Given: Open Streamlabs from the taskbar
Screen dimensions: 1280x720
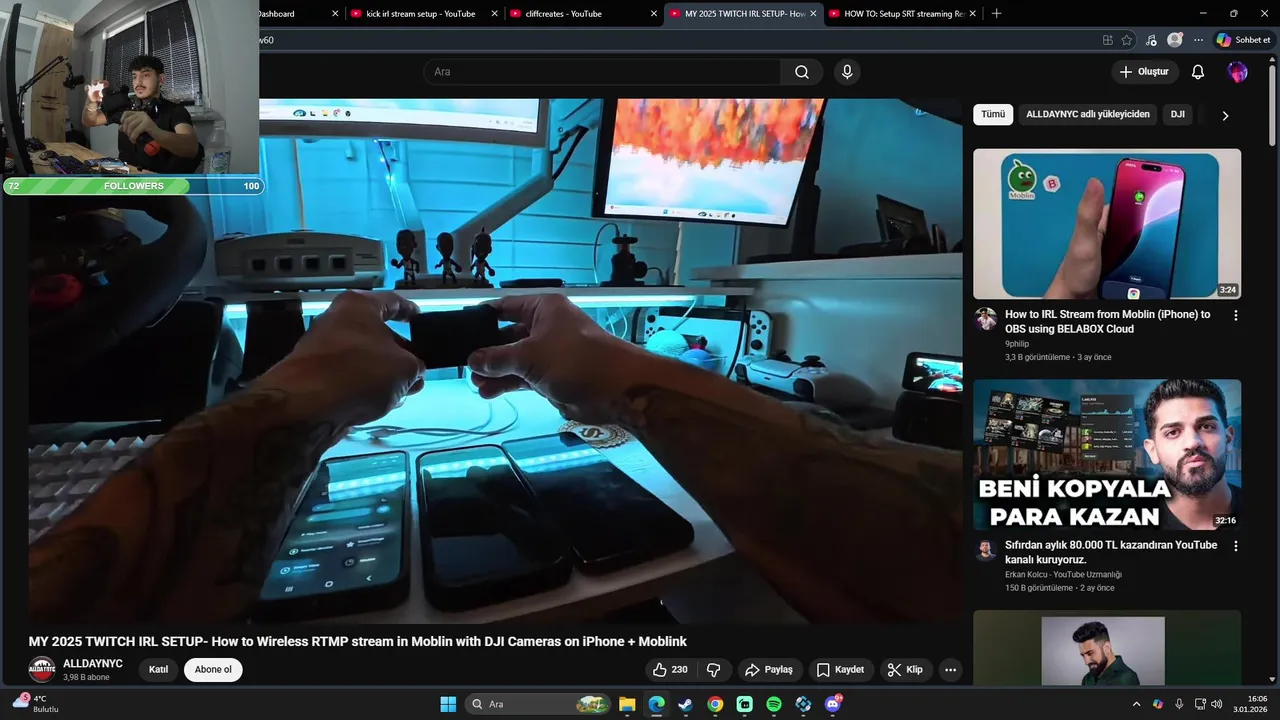Looking at the screenshot, I should click(x=744, y=704).
